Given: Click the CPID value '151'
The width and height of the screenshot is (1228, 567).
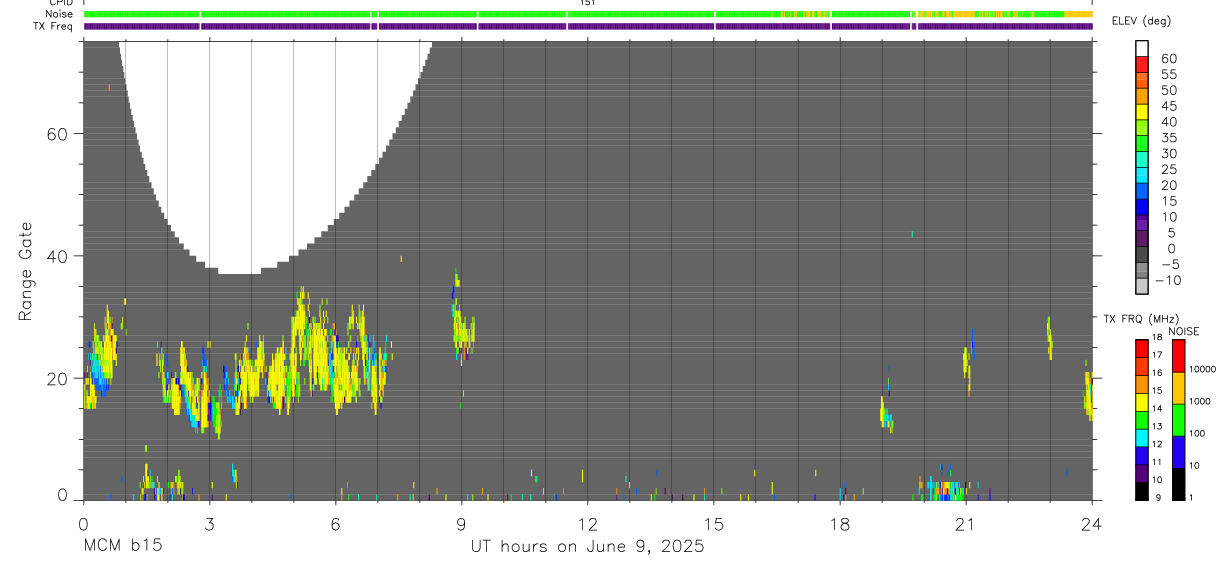Looking at the screenshot, I should [x=588, y=4].
